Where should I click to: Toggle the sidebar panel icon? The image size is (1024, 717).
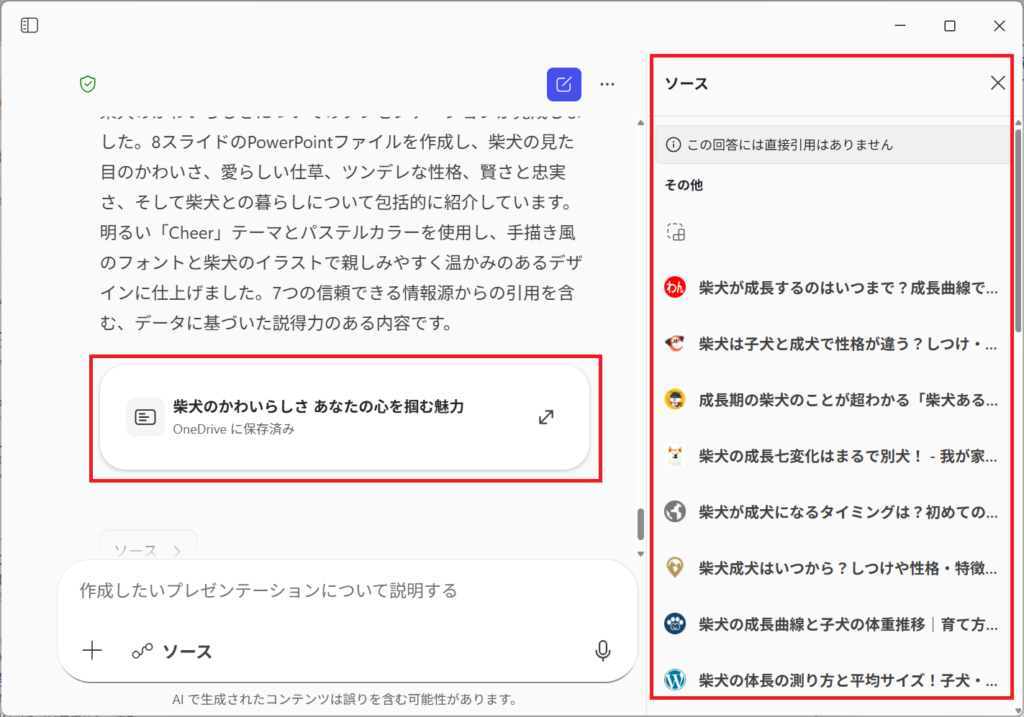(30, 25)
